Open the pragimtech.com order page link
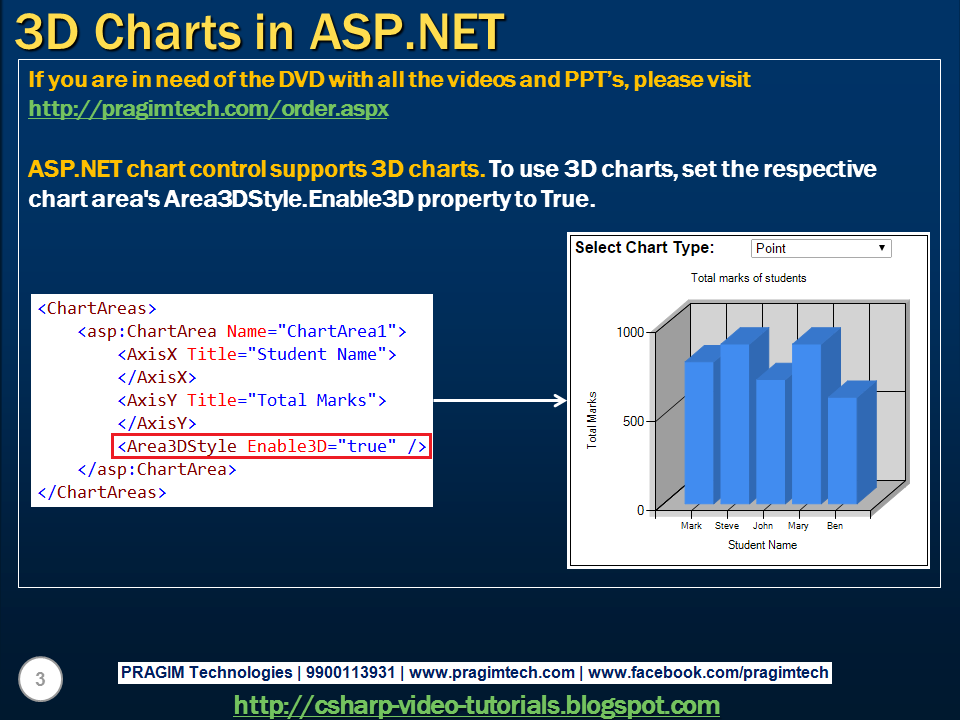The width and height of the screenshot is (960, 720). click(x=208, y=108)
